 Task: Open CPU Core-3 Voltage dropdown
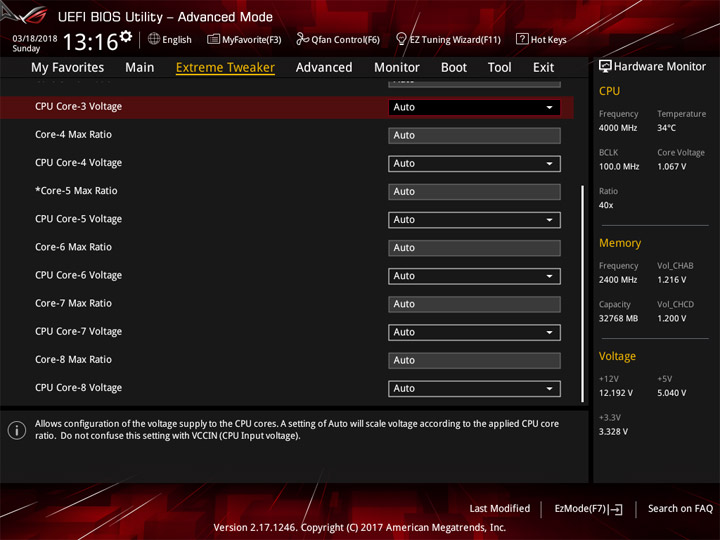(474, 107)
